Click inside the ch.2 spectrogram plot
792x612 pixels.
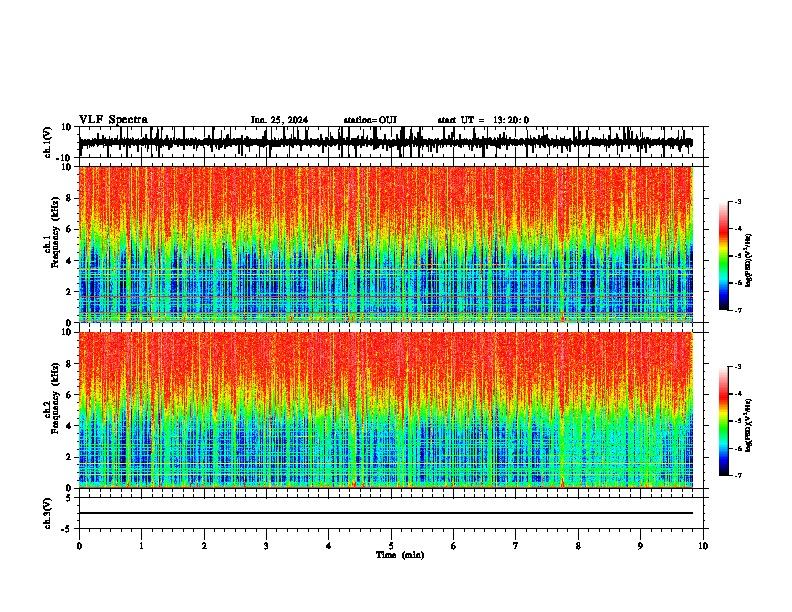[386, 410]
